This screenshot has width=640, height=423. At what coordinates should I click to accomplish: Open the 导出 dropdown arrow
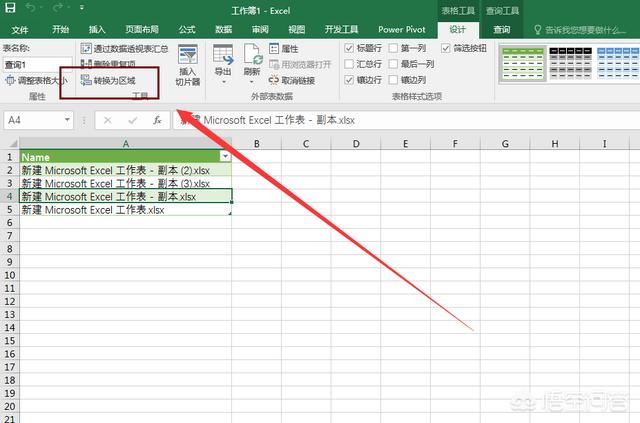[223, 82]
